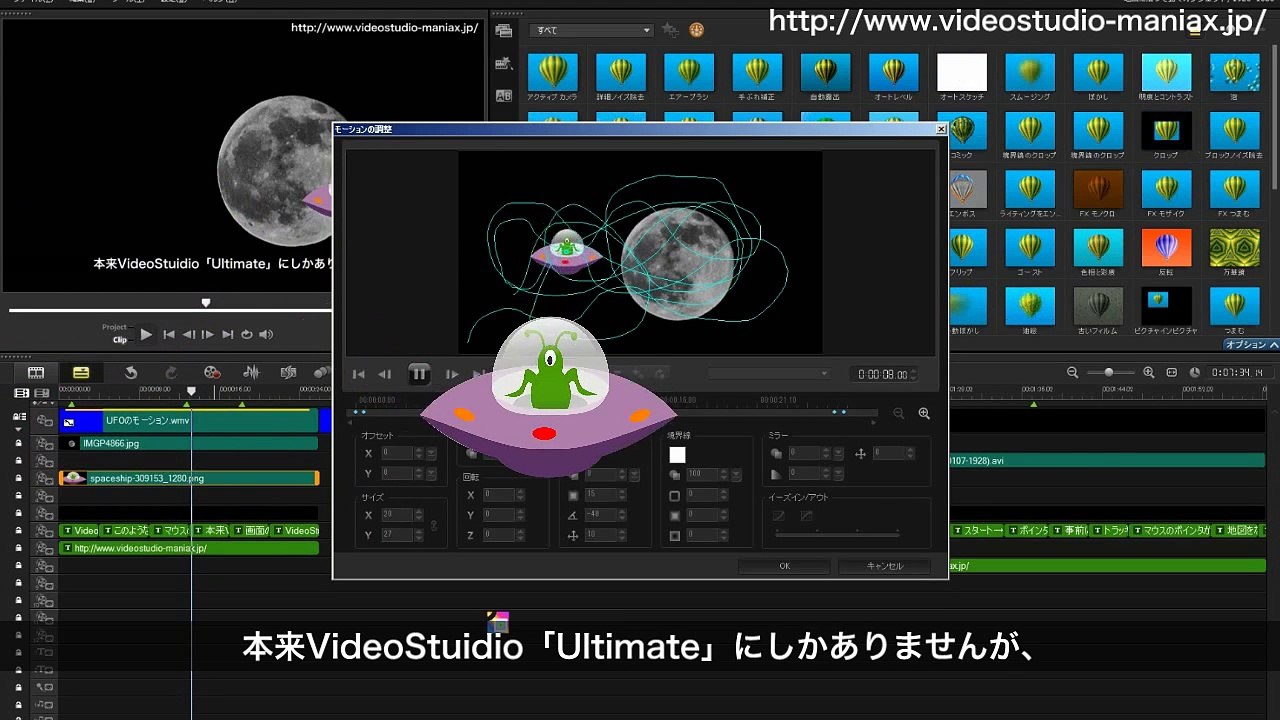Image resolution: width=1280 pixels, height=720 pixels.
Task: Expand the オプション panel
Action: coord(1251,344)
